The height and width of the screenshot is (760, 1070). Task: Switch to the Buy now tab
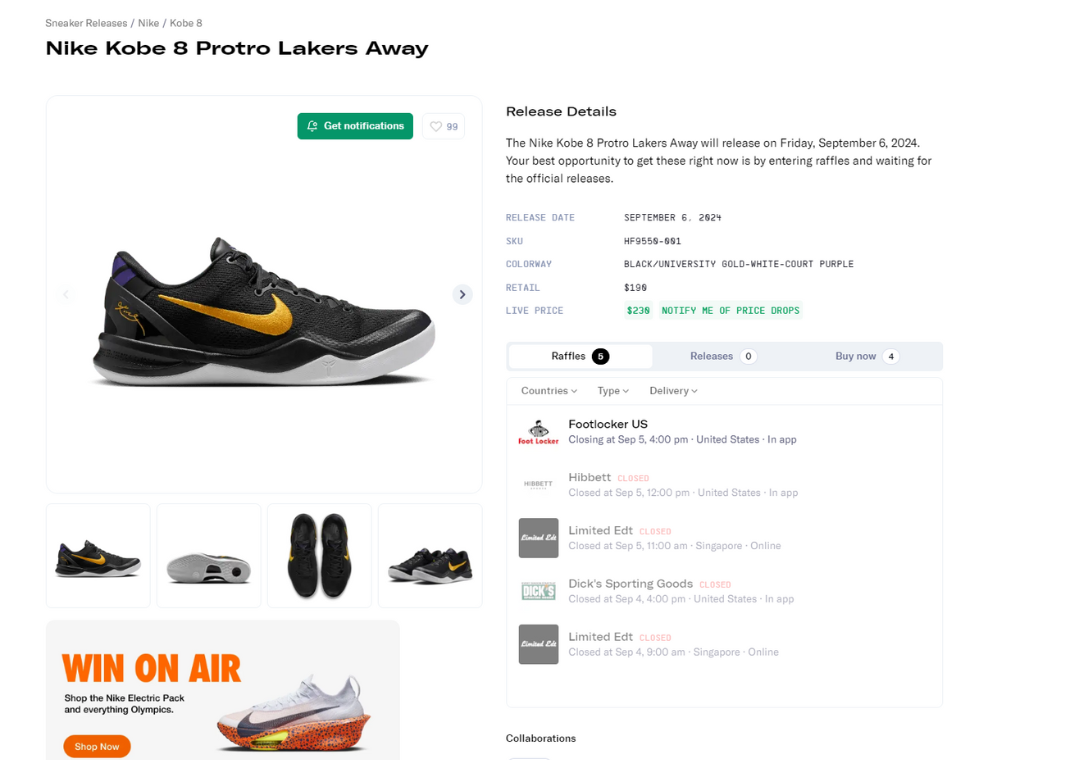coord(866,356)
